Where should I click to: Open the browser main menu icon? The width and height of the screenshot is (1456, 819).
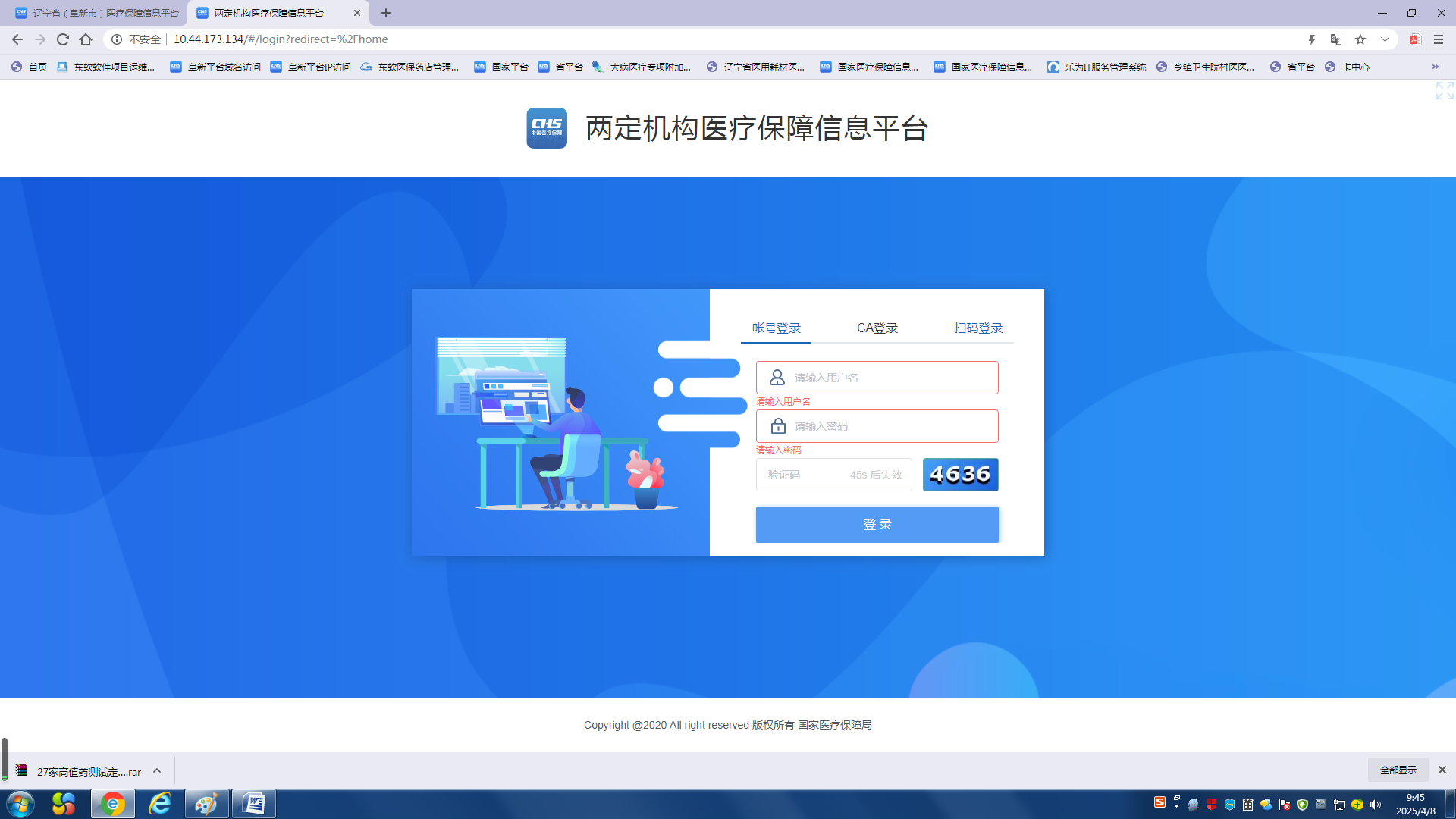(1439, 39)
